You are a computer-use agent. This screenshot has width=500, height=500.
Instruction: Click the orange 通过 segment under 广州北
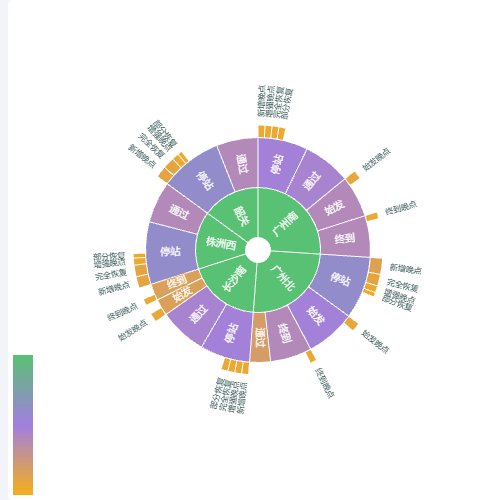[260, 337]
